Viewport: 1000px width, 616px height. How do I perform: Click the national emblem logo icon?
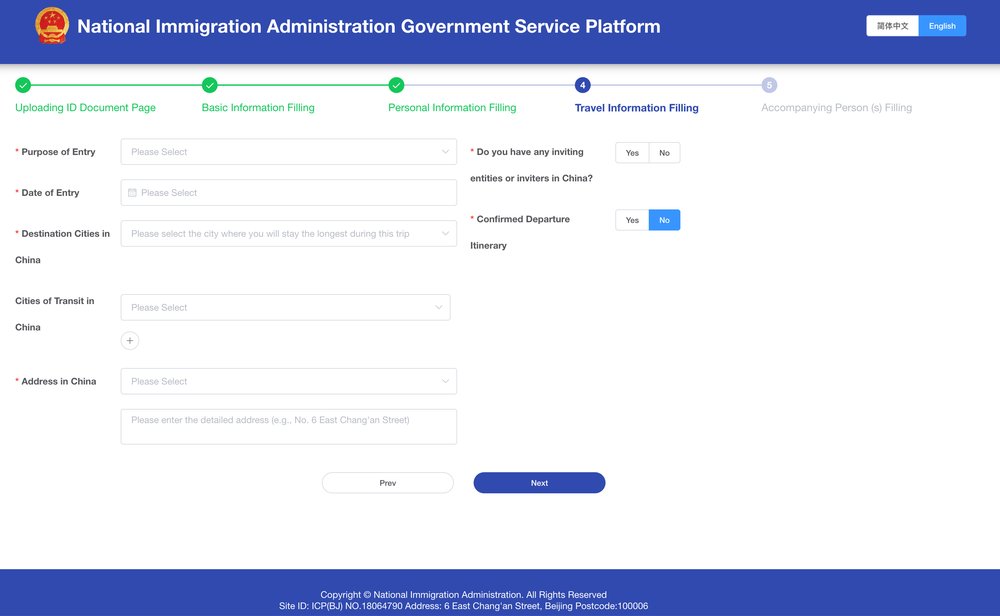click(x=52, y=26)
